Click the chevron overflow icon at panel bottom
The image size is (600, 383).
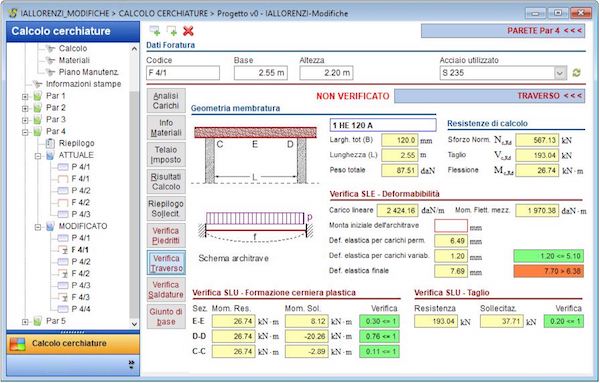pos(132,365)
